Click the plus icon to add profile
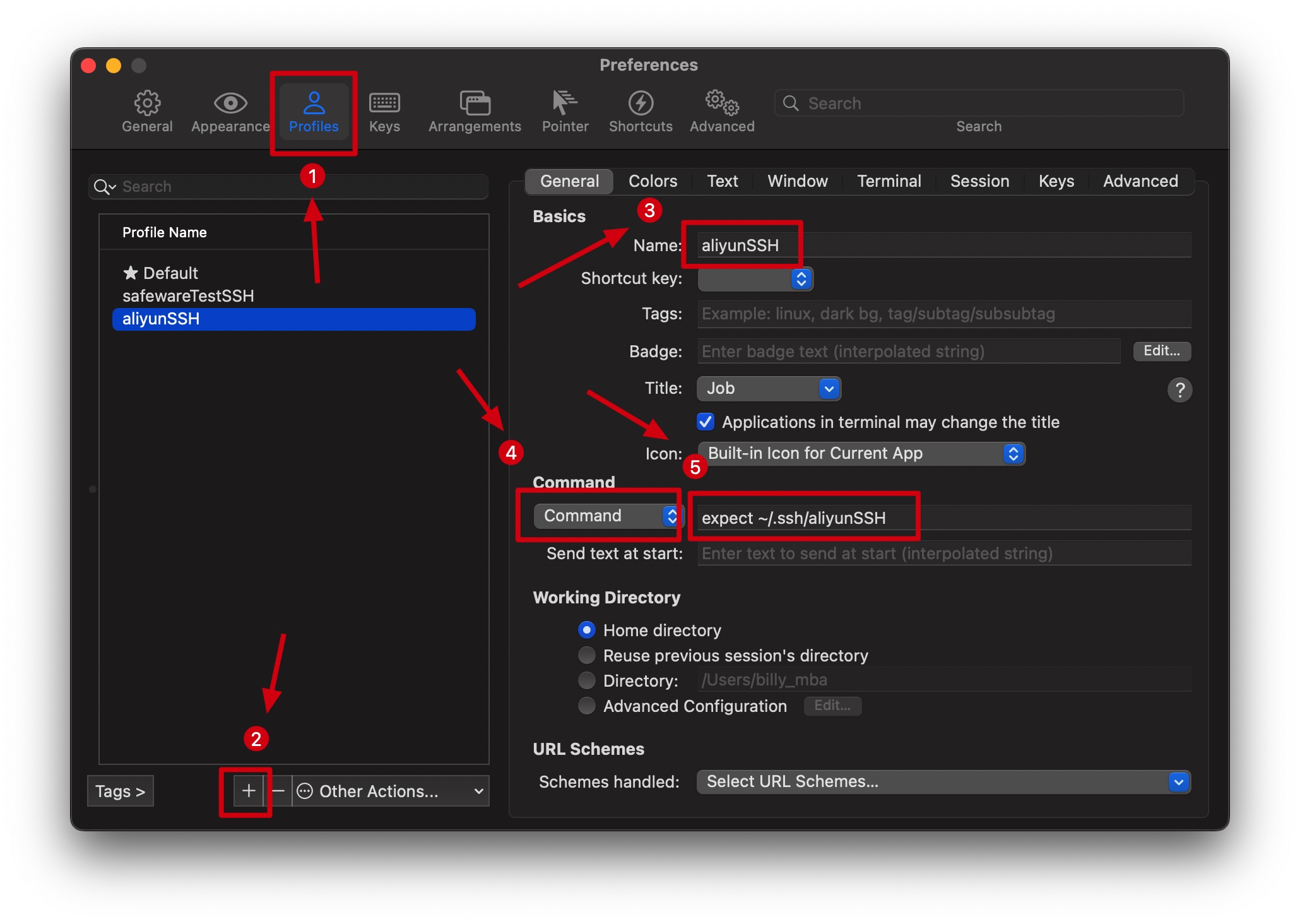The width and height of the screenshot is (1300, 924). (249, 791)
